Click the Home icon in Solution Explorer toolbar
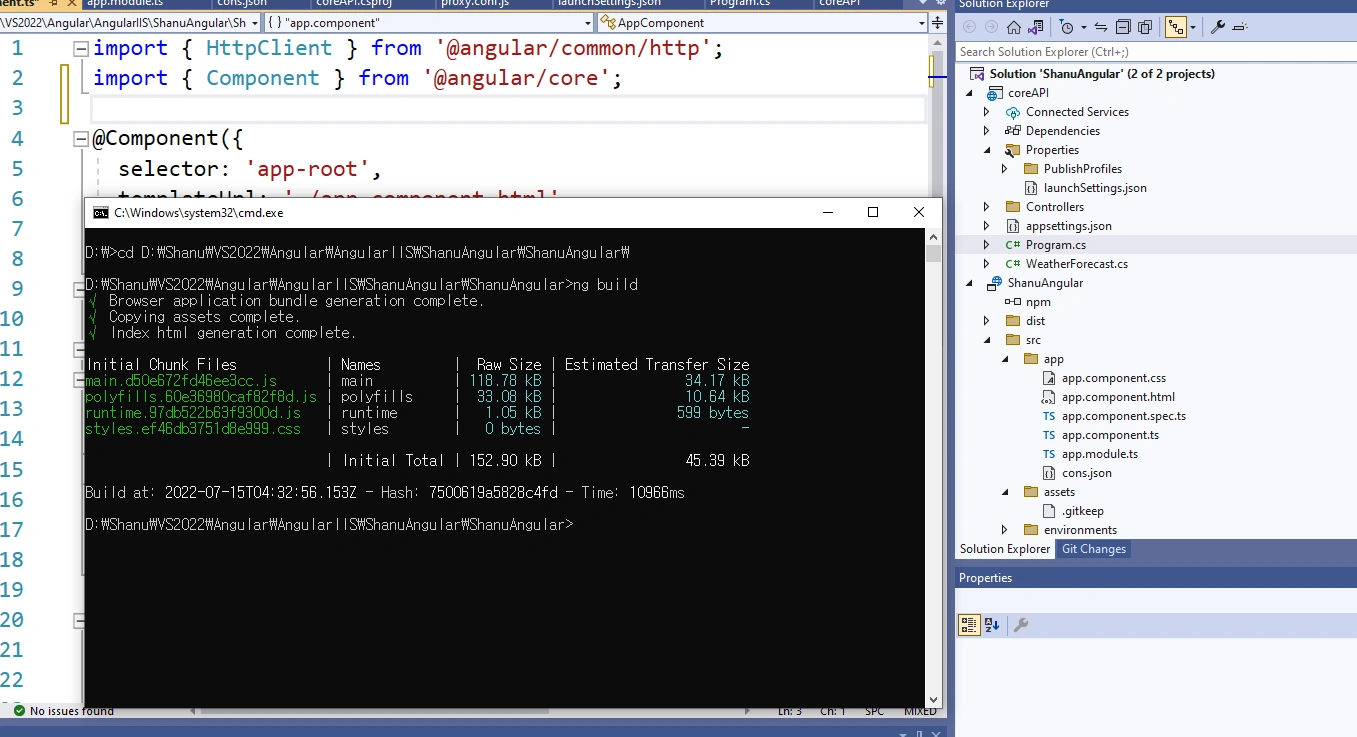Image resolution: width=1357 pixels, height=737 pixels. (1014, 28)
